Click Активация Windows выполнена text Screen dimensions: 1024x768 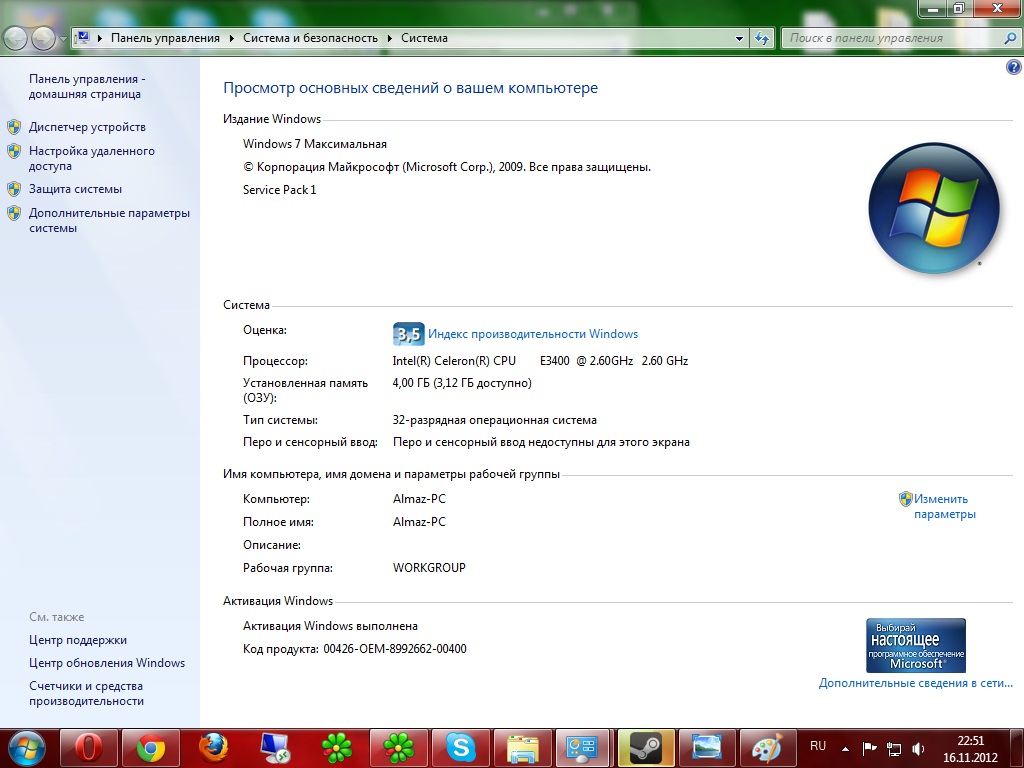(x=330, y=626)
